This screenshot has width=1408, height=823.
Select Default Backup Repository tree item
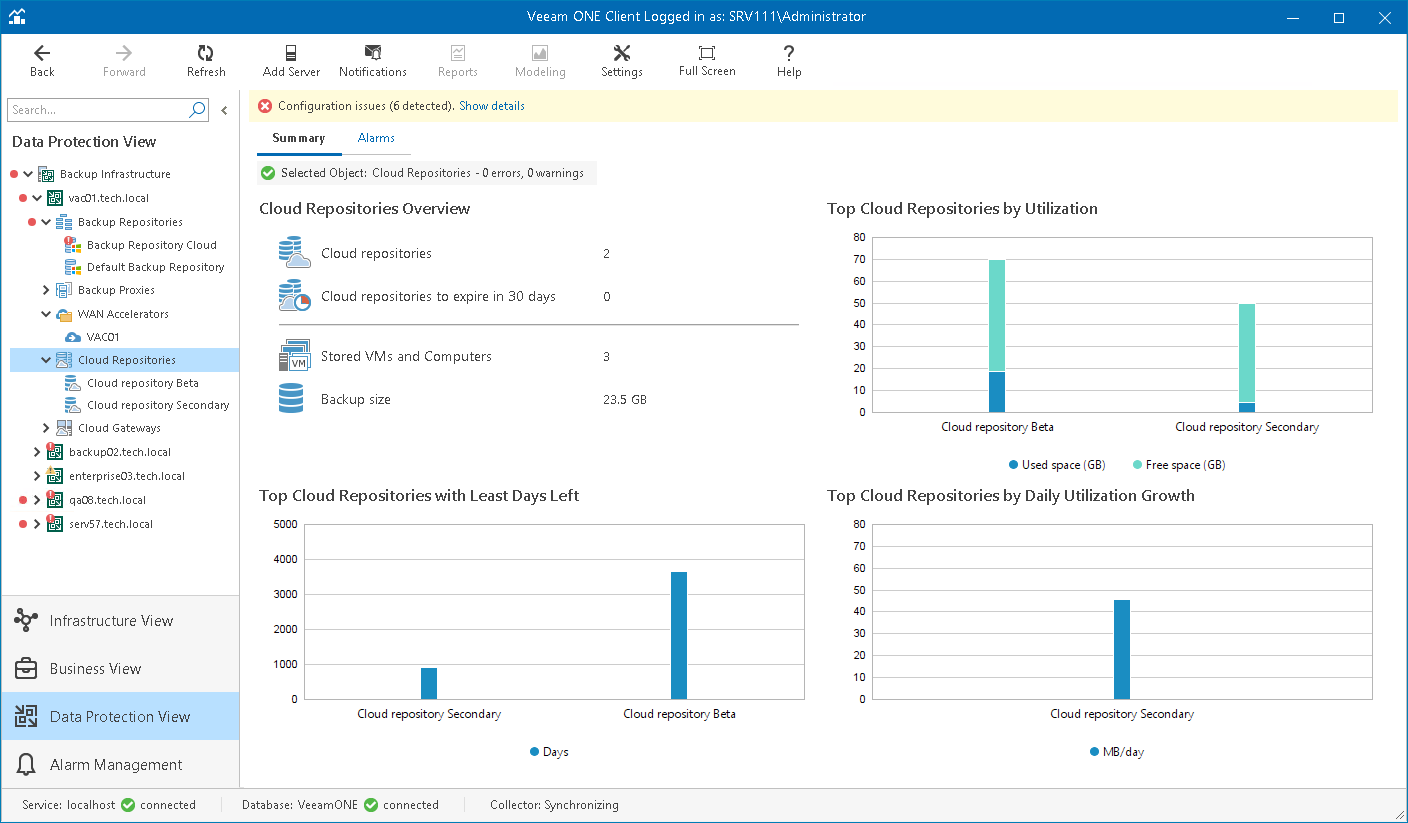156,267
